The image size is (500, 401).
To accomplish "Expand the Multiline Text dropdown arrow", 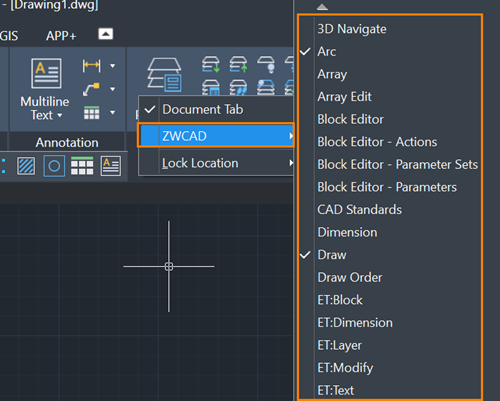I will pyautogui.click(x=60, y=115).
